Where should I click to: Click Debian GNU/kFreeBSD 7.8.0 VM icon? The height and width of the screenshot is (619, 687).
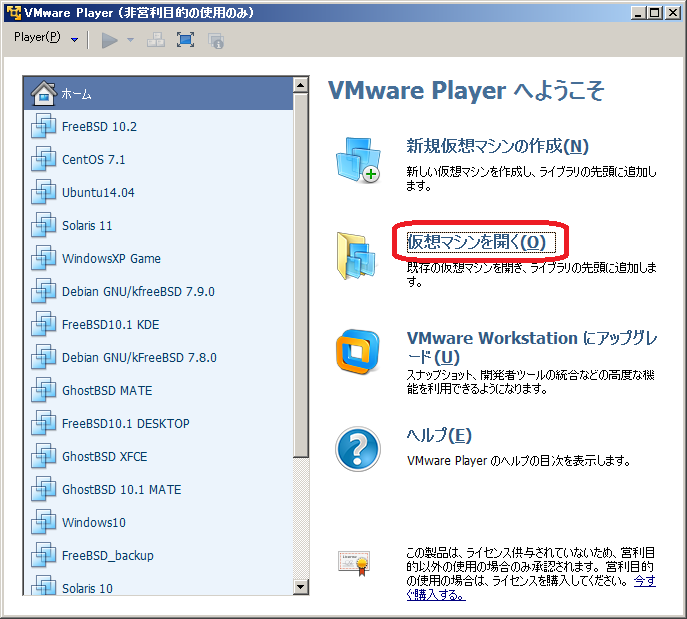pyautogui.click(x=43, y=357)
